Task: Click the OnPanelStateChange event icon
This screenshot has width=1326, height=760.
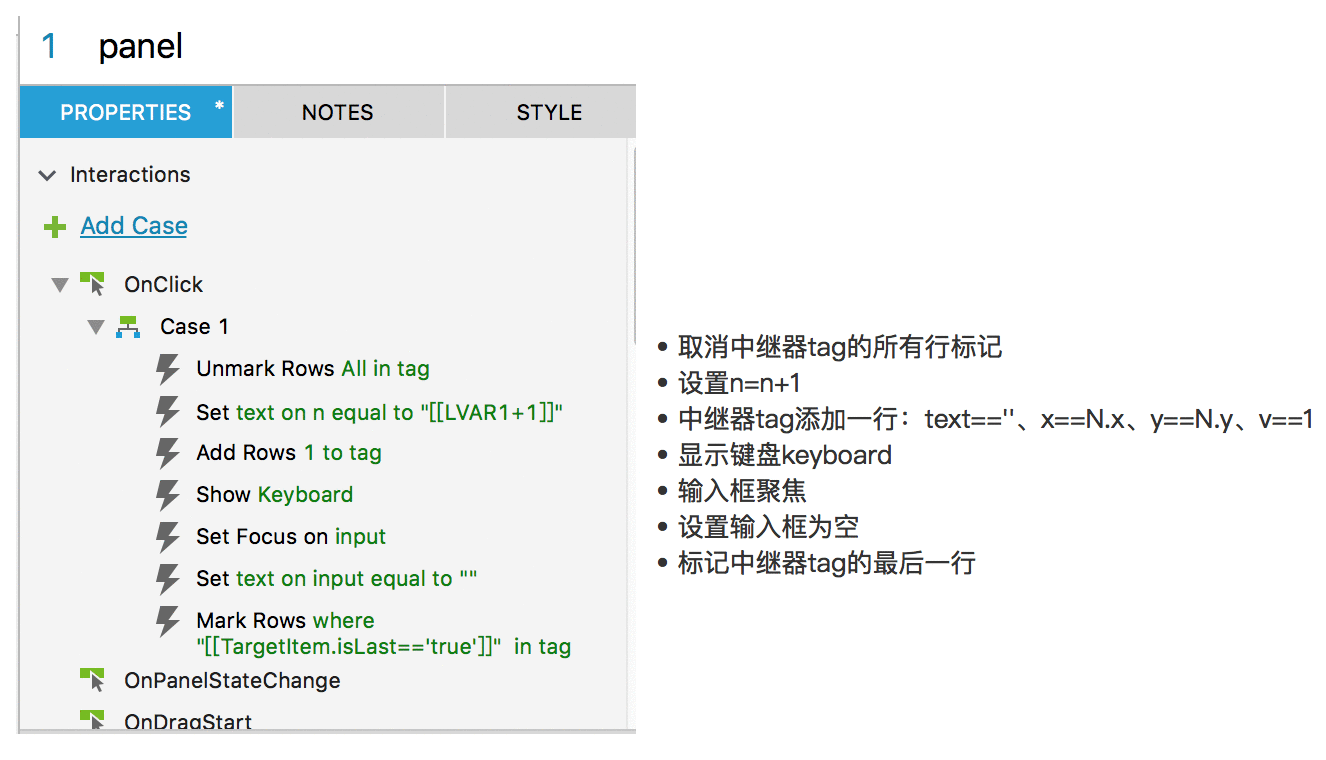Action: point(92,680)
